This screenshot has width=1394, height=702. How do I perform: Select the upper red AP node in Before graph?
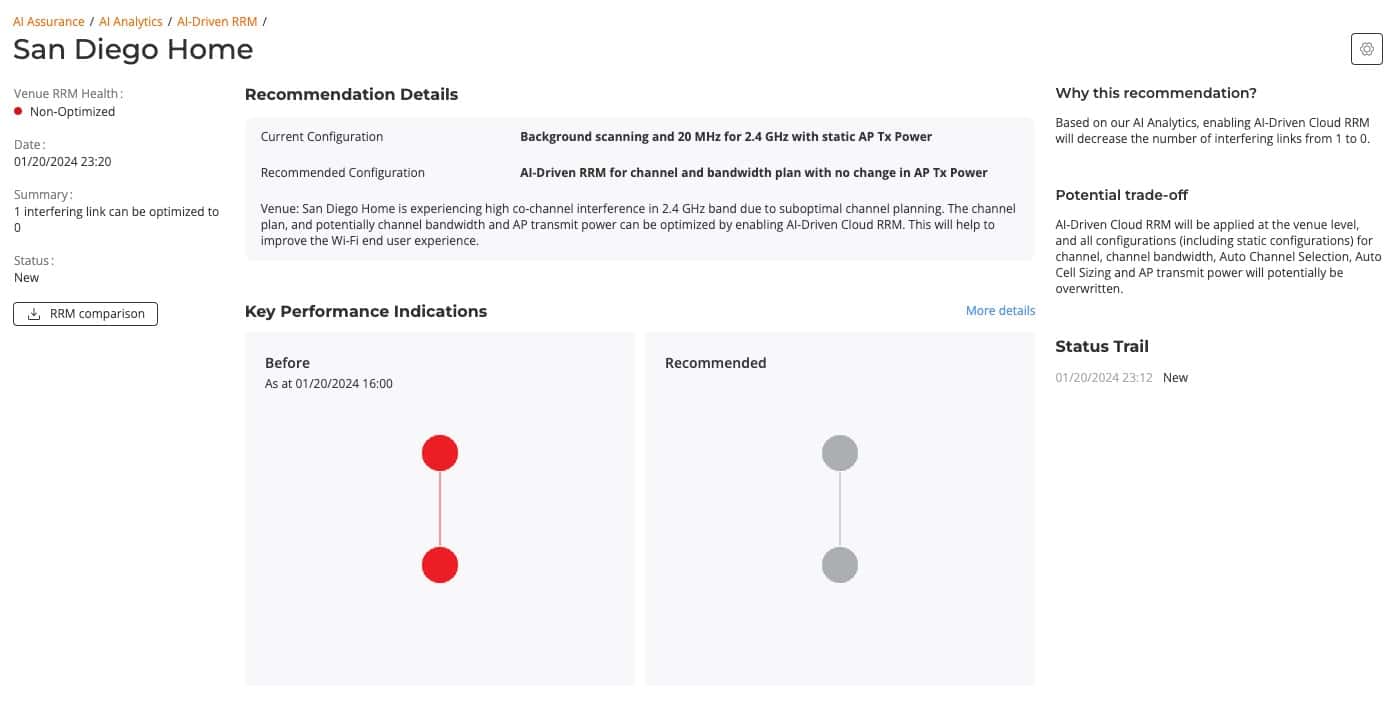[440, 453]
